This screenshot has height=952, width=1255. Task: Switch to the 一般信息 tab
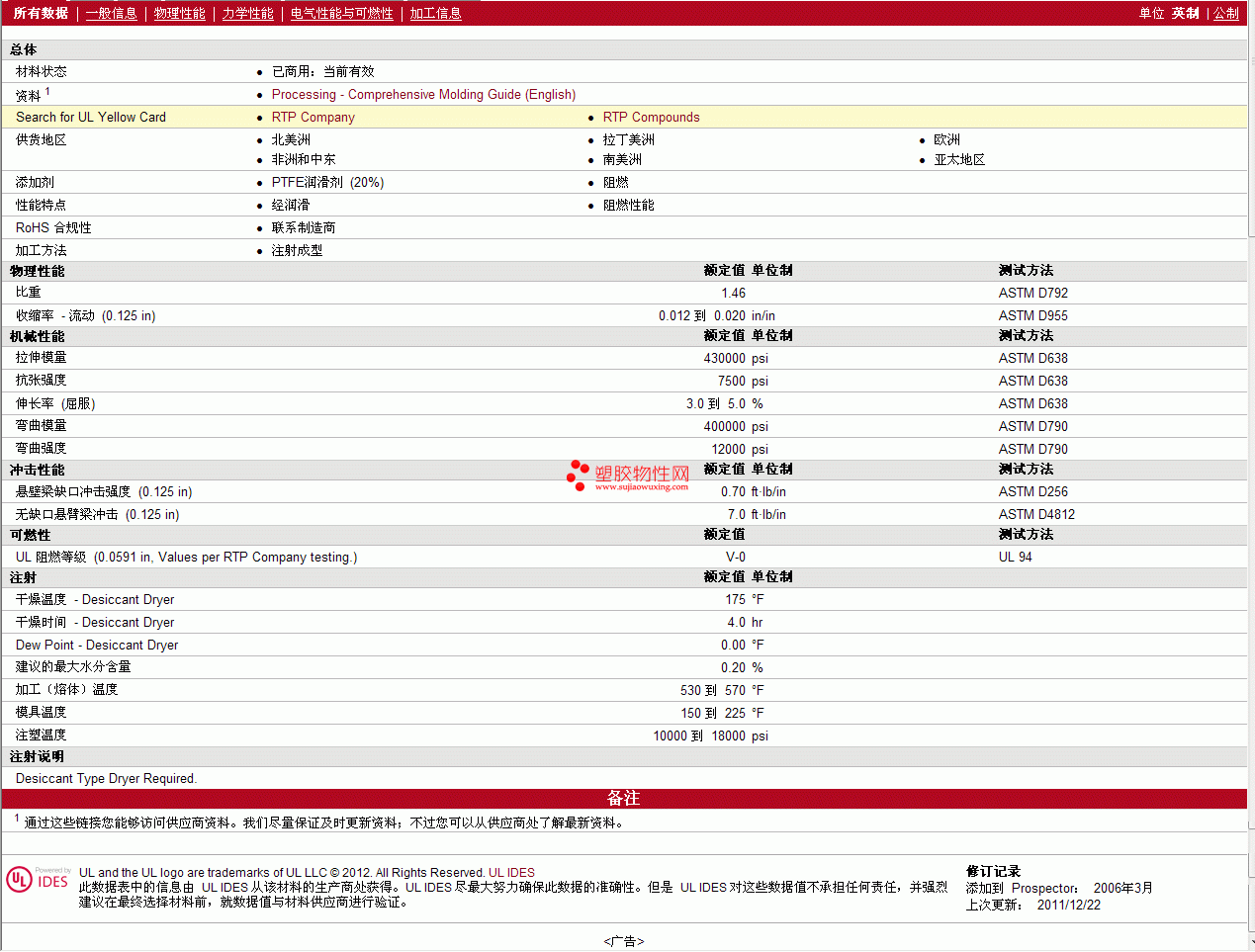pos(111,13)
